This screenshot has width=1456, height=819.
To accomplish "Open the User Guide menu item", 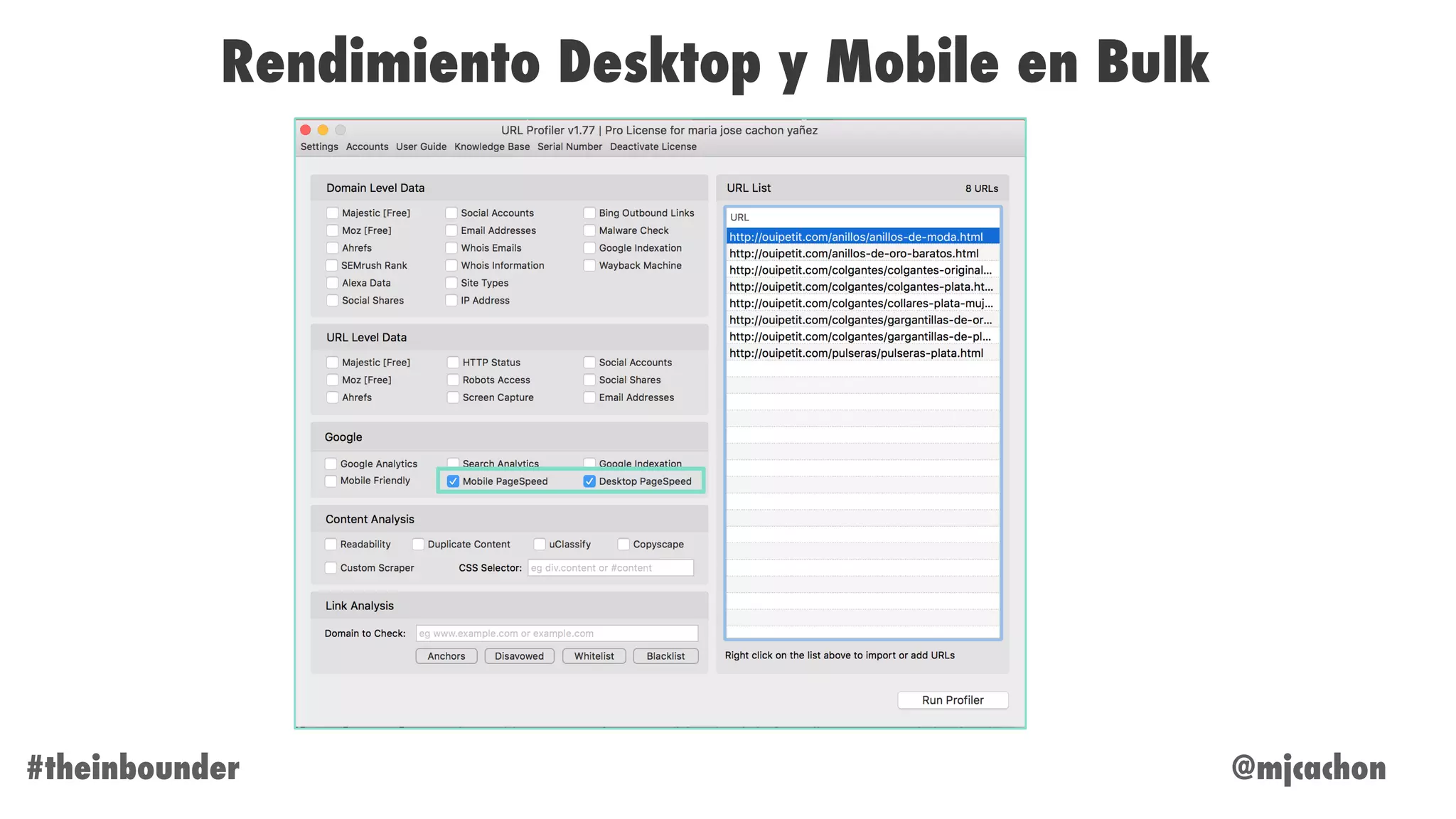I will click(421, 146).
